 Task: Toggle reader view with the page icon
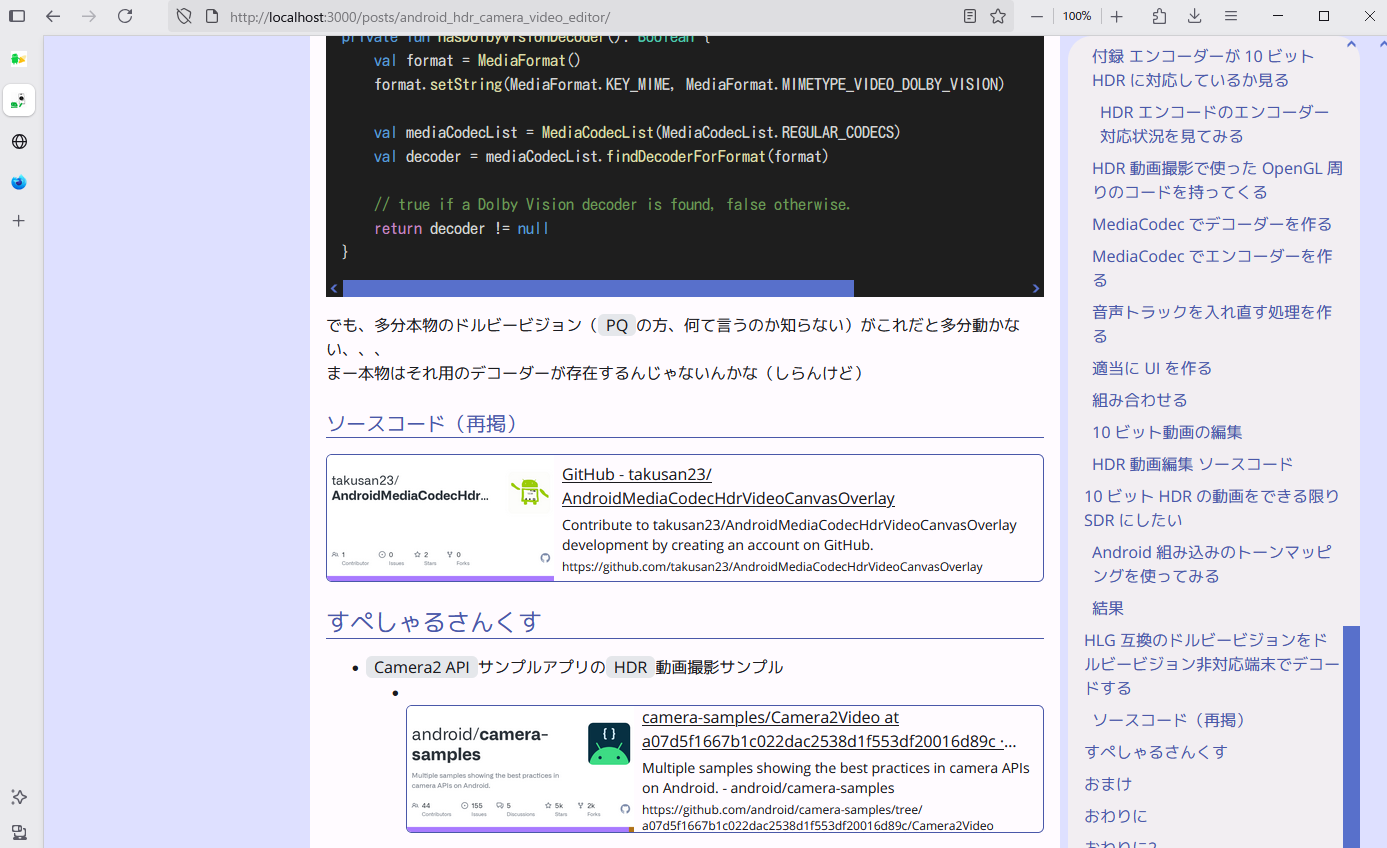click(968, 16)
